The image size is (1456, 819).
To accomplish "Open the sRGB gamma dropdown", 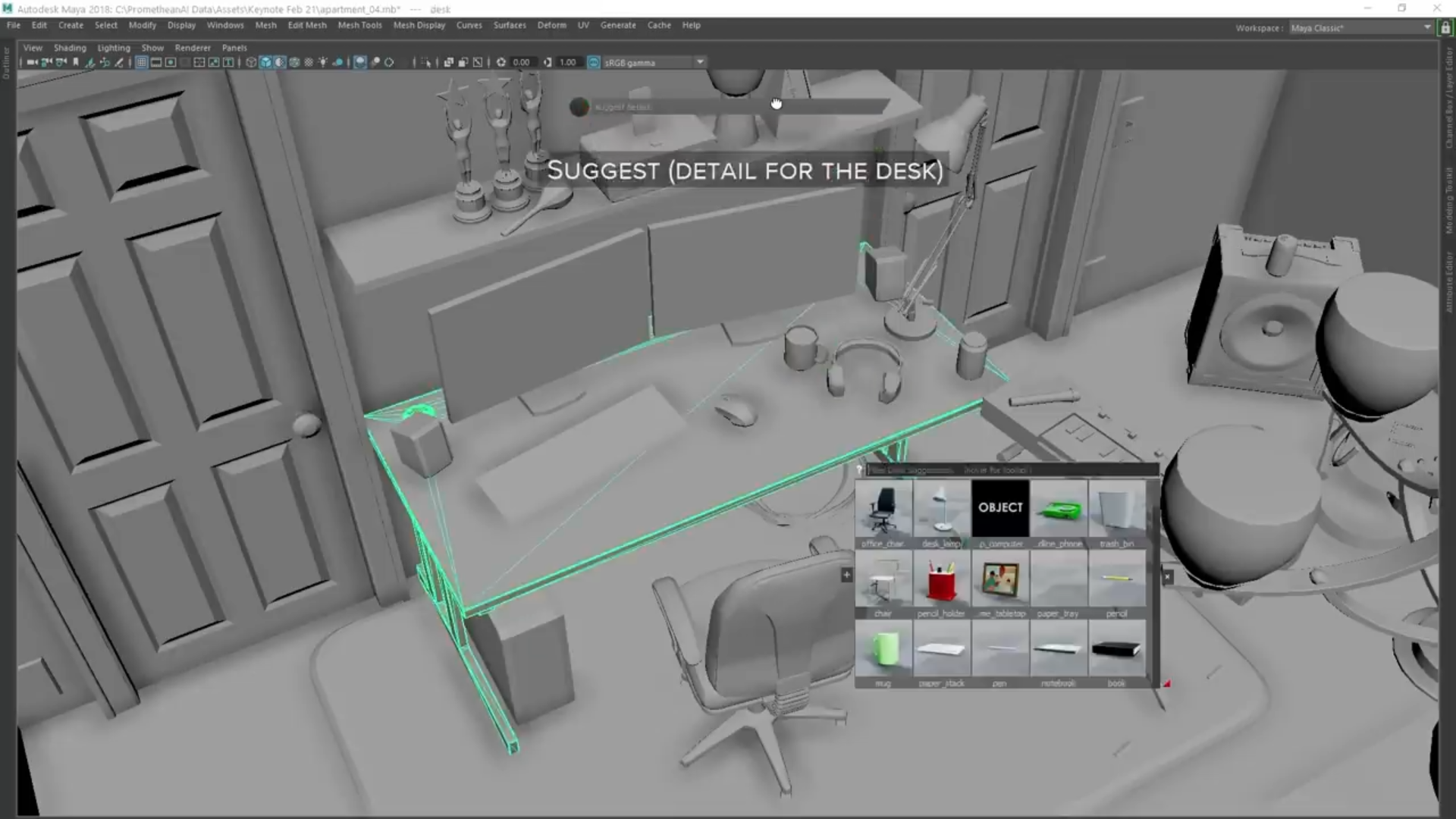I will (654, 62).
